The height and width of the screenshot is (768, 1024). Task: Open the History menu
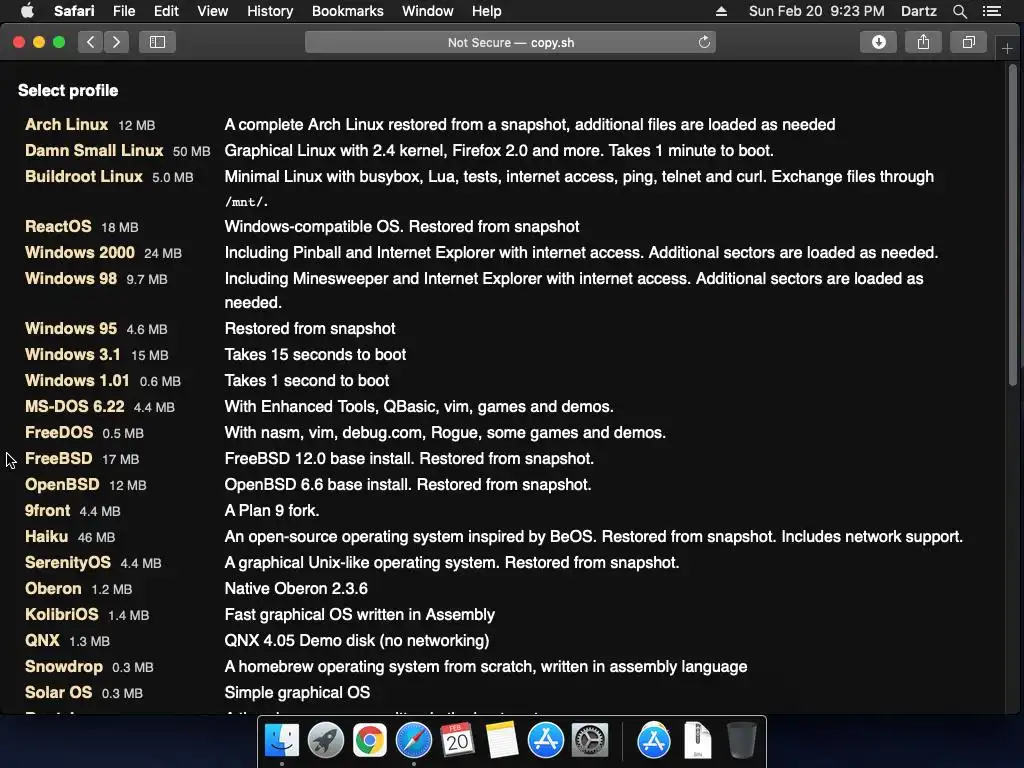tap(270, 11)
